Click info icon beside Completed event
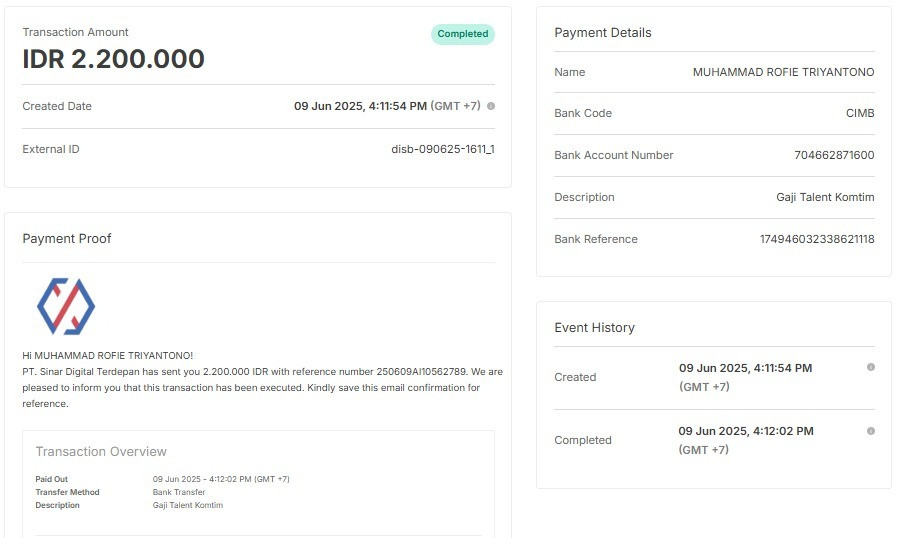Viewport: 899px width, 538px height. pos(870,431)
